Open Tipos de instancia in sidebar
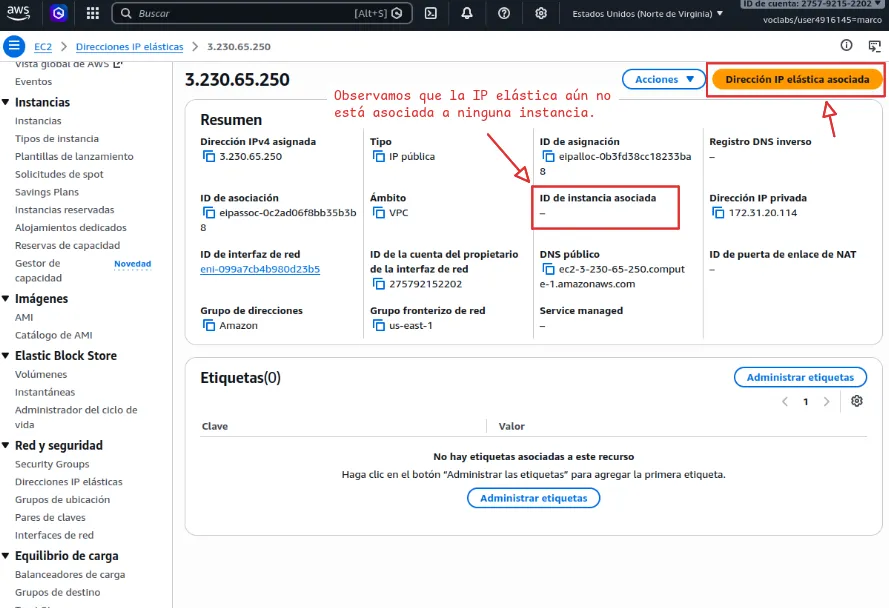The height and width of the screenshot is (608, 889). 57,138
